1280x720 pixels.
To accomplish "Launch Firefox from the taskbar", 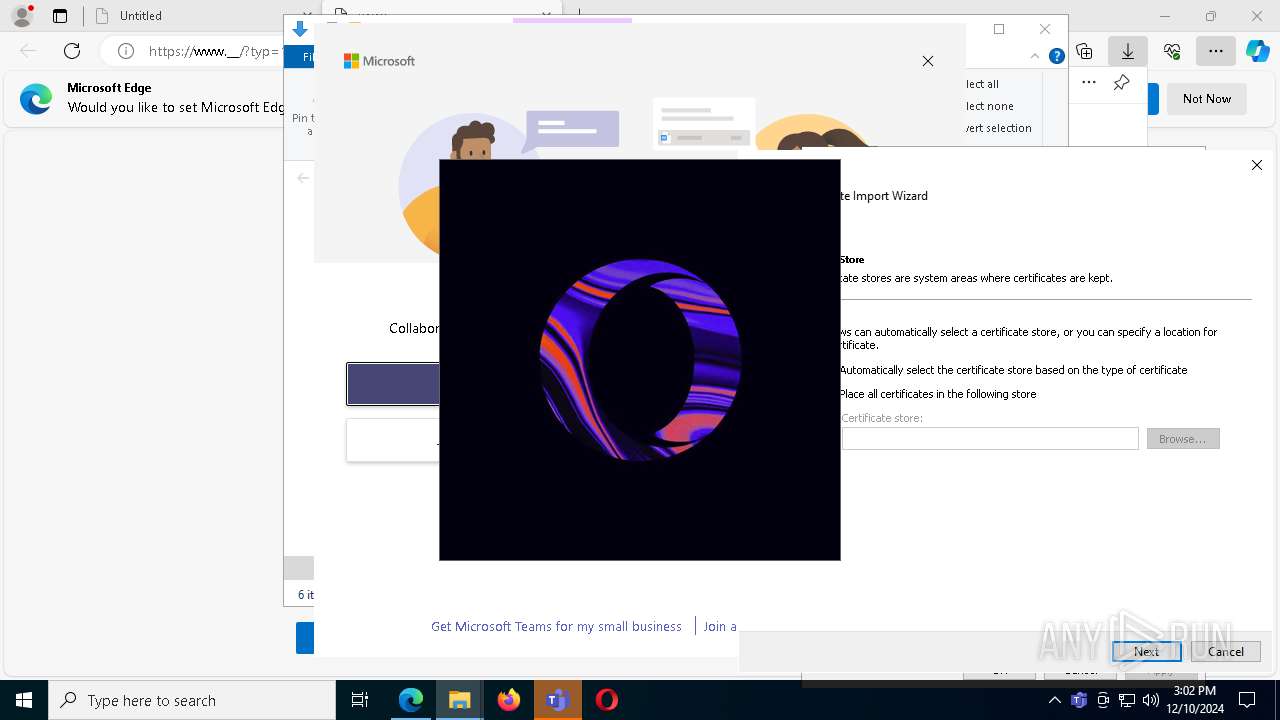I will pyautogui.click(x=509, y=700).
